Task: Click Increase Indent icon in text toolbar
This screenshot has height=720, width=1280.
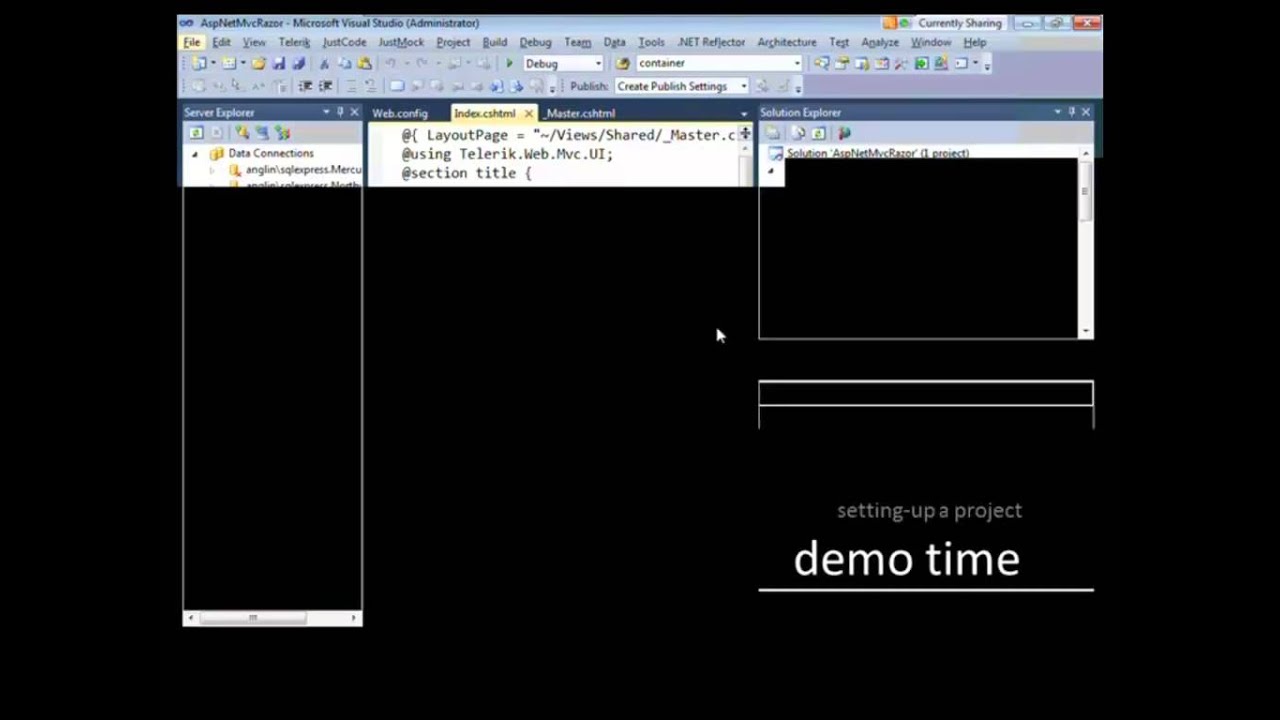Action: [x=325, y=86]
